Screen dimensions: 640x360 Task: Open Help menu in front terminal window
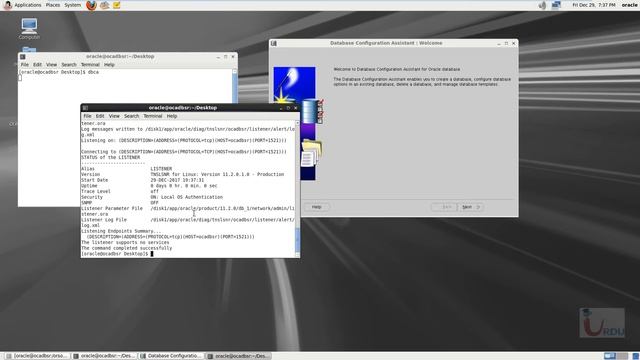coord(172,116)
